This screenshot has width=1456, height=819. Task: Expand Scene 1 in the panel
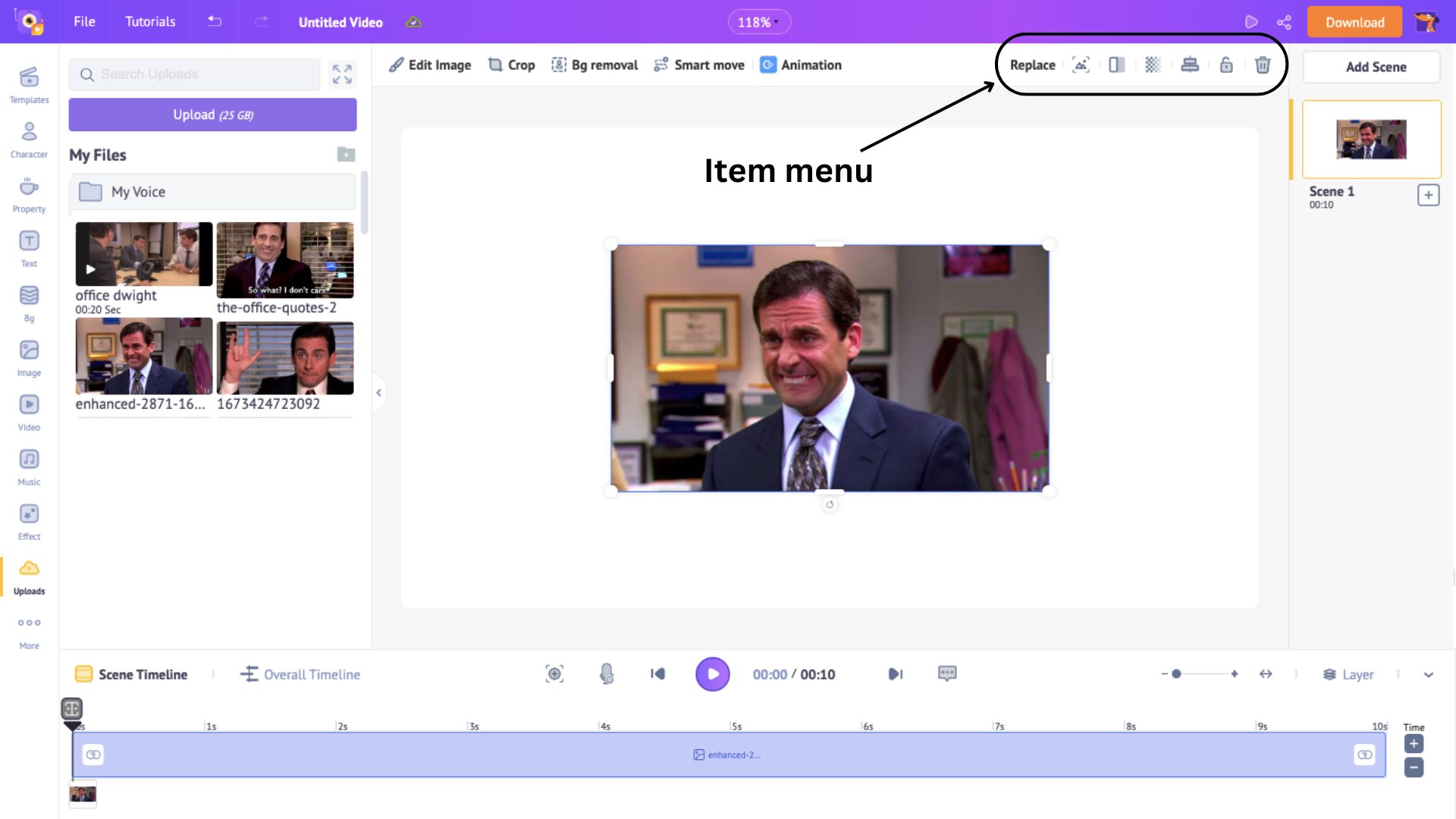point(1428,195)
